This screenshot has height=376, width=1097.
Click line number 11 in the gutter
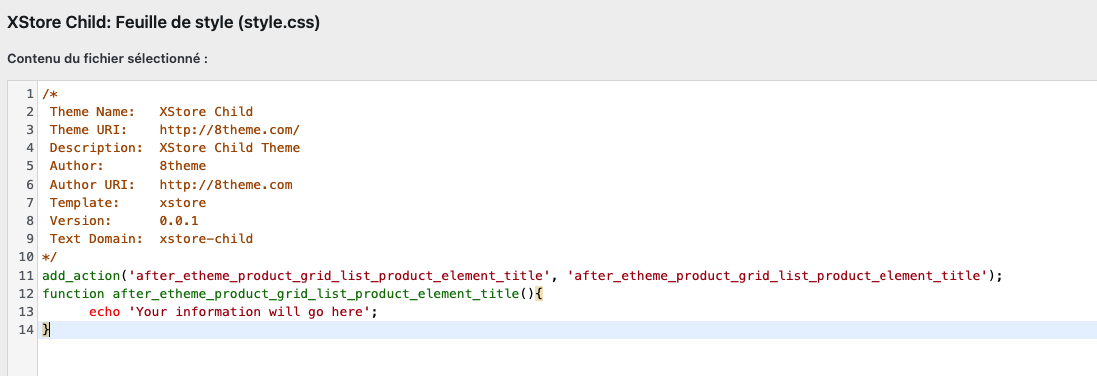pyautogui.click(x=27, y=276)
